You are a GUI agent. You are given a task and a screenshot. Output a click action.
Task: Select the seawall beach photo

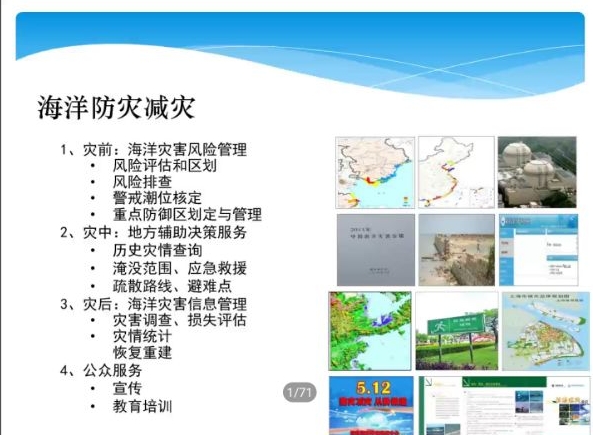(x=457, y=250)
